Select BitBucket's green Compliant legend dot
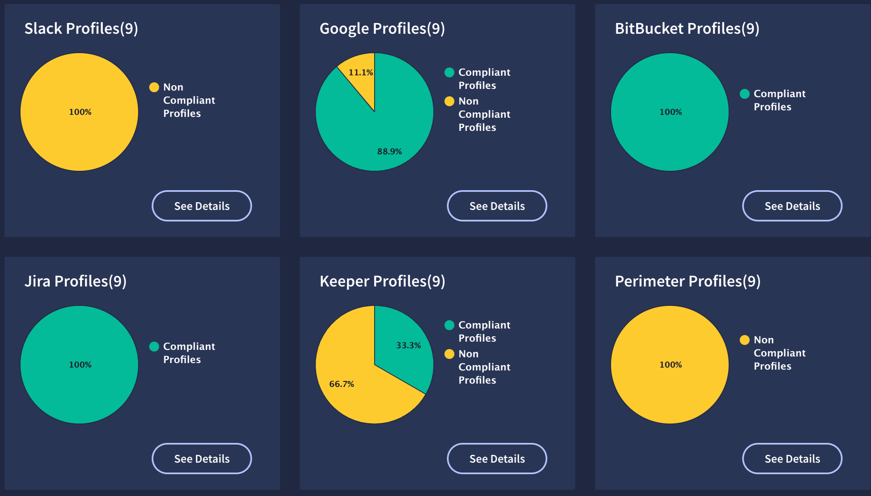This screenshot has width=871, height=496. click(x=744, y=94)
